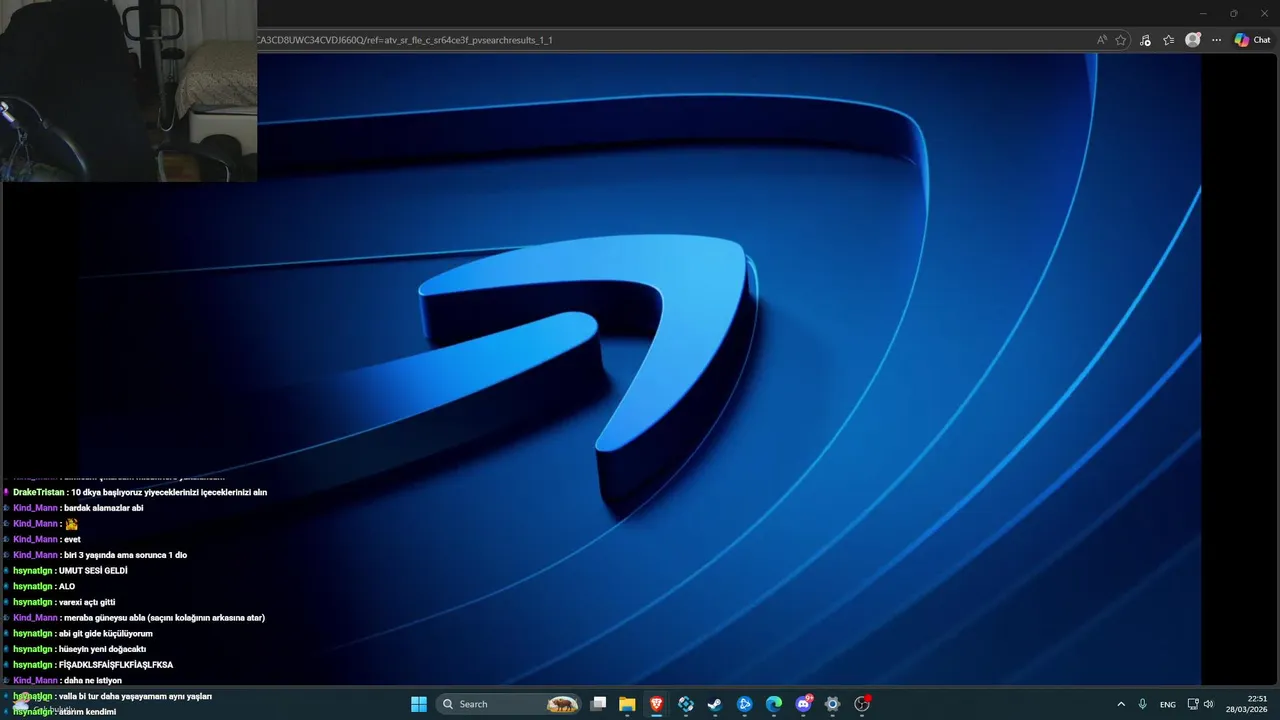The height and width of the screenshot is (720, 1280).
Task: Click chat message "UMUT SESİ GELDİ"
Action: coord(93,570)
